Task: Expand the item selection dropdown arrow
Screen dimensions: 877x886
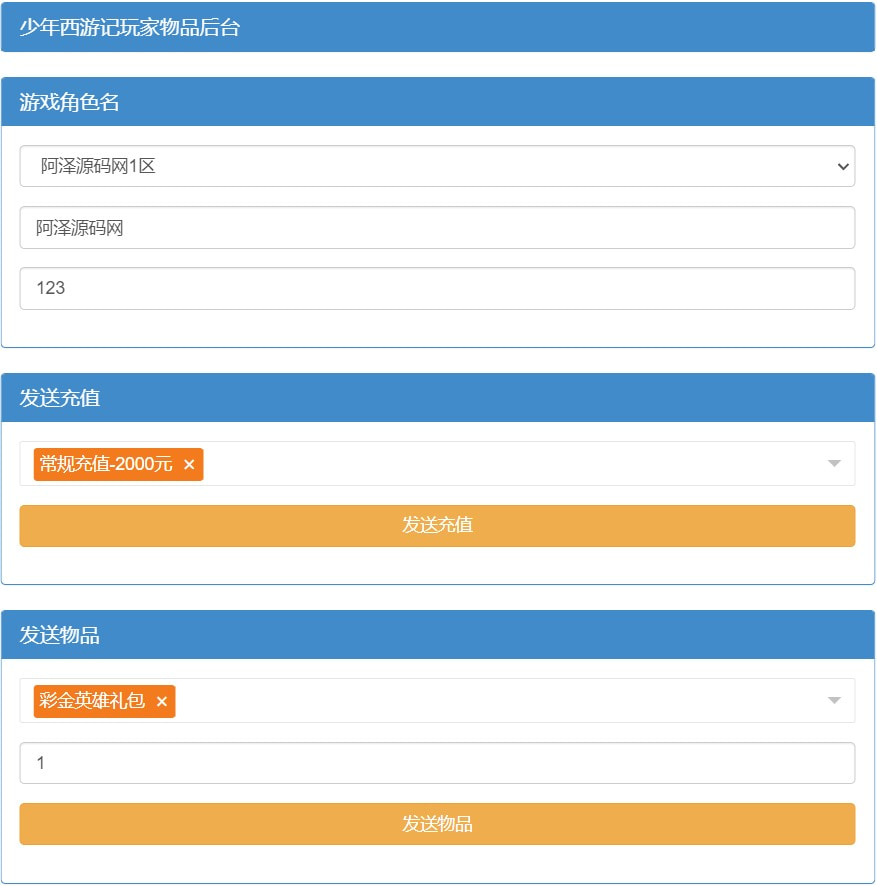Action: (834, 701)
